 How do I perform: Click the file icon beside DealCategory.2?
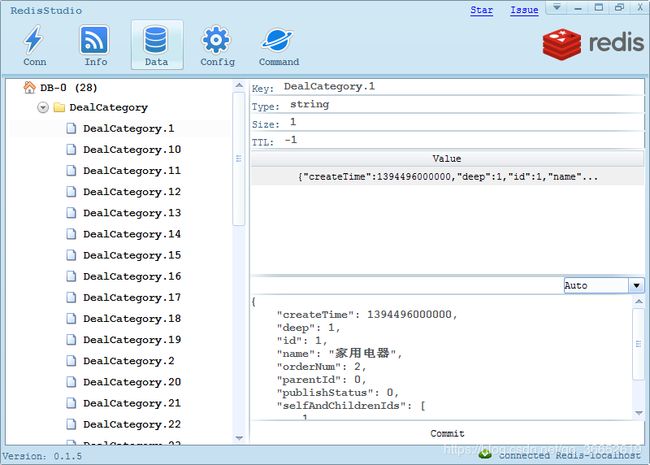(x=71, y=361)
